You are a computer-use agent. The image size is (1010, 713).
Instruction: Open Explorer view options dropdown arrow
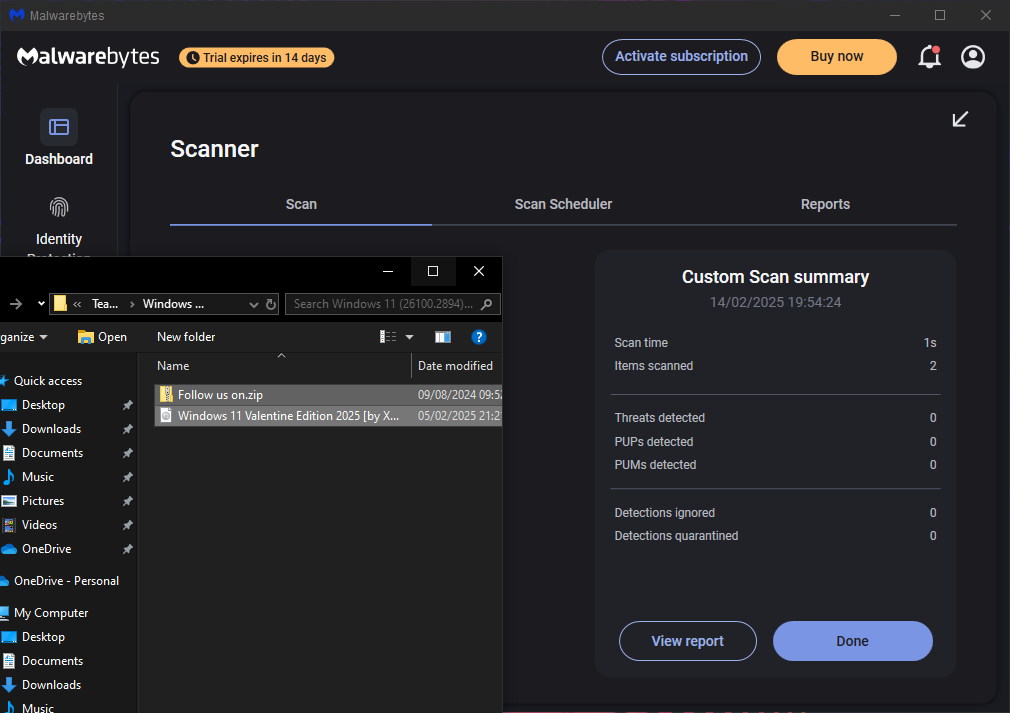[x=409, y=337]
